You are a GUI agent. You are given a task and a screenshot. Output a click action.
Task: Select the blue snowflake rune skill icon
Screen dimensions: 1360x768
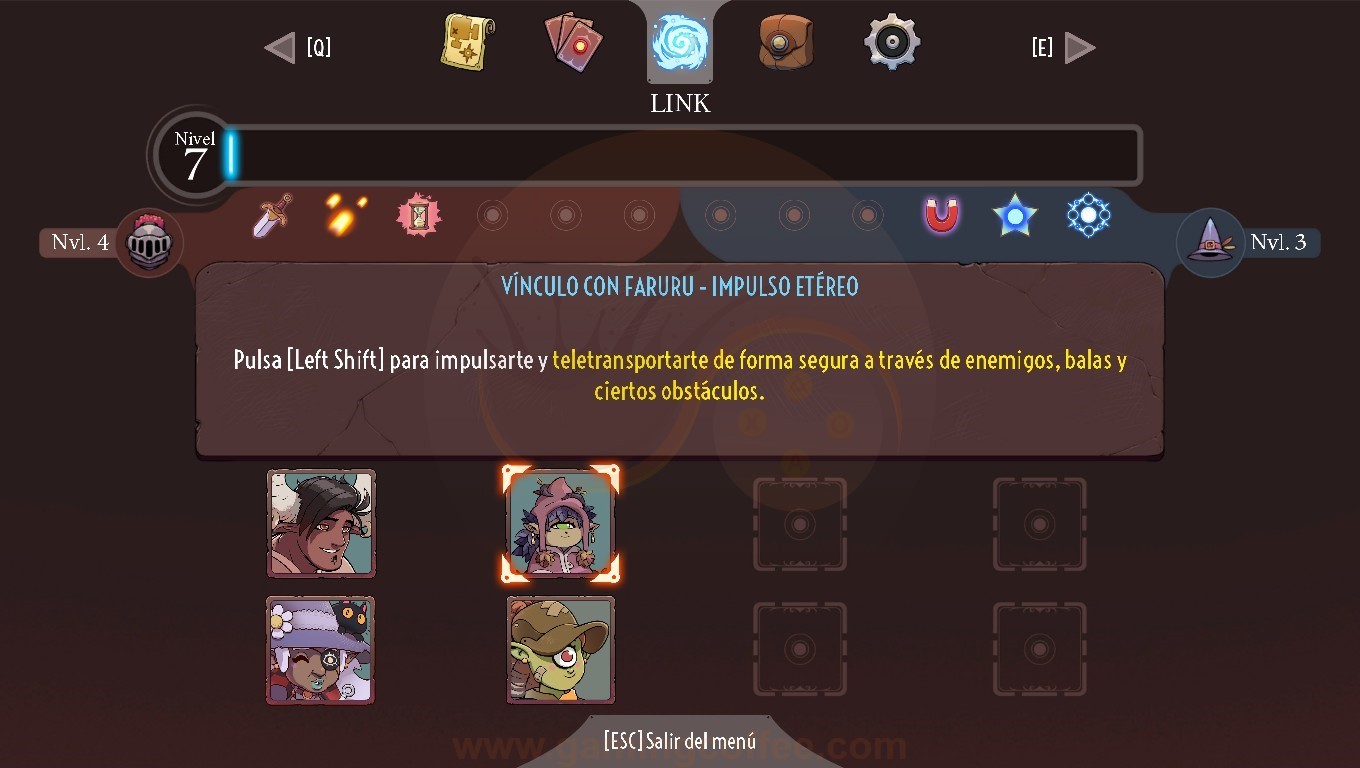(x=1088, y=215)
